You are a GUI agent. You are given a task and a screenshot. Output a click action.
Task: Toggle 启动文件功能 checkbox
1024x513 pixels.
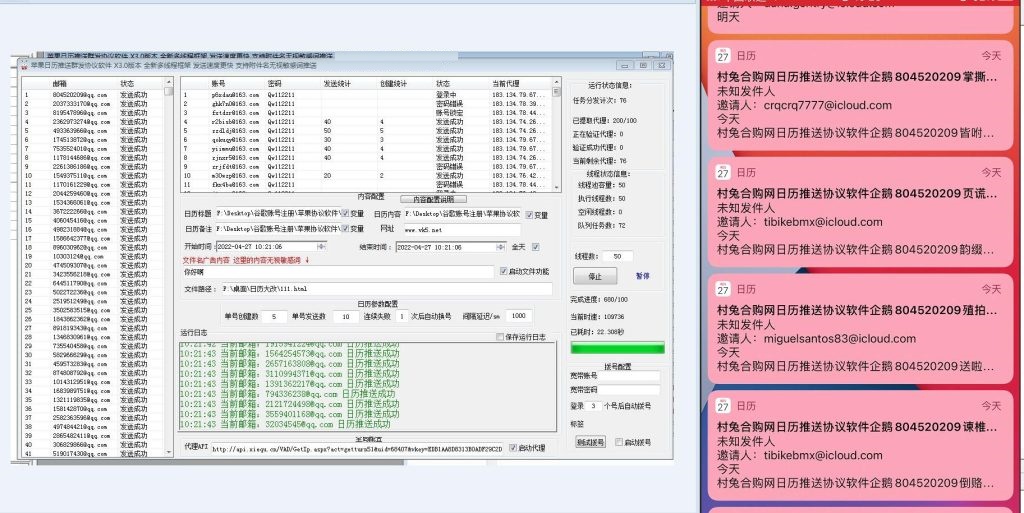[x=503, y=271]
